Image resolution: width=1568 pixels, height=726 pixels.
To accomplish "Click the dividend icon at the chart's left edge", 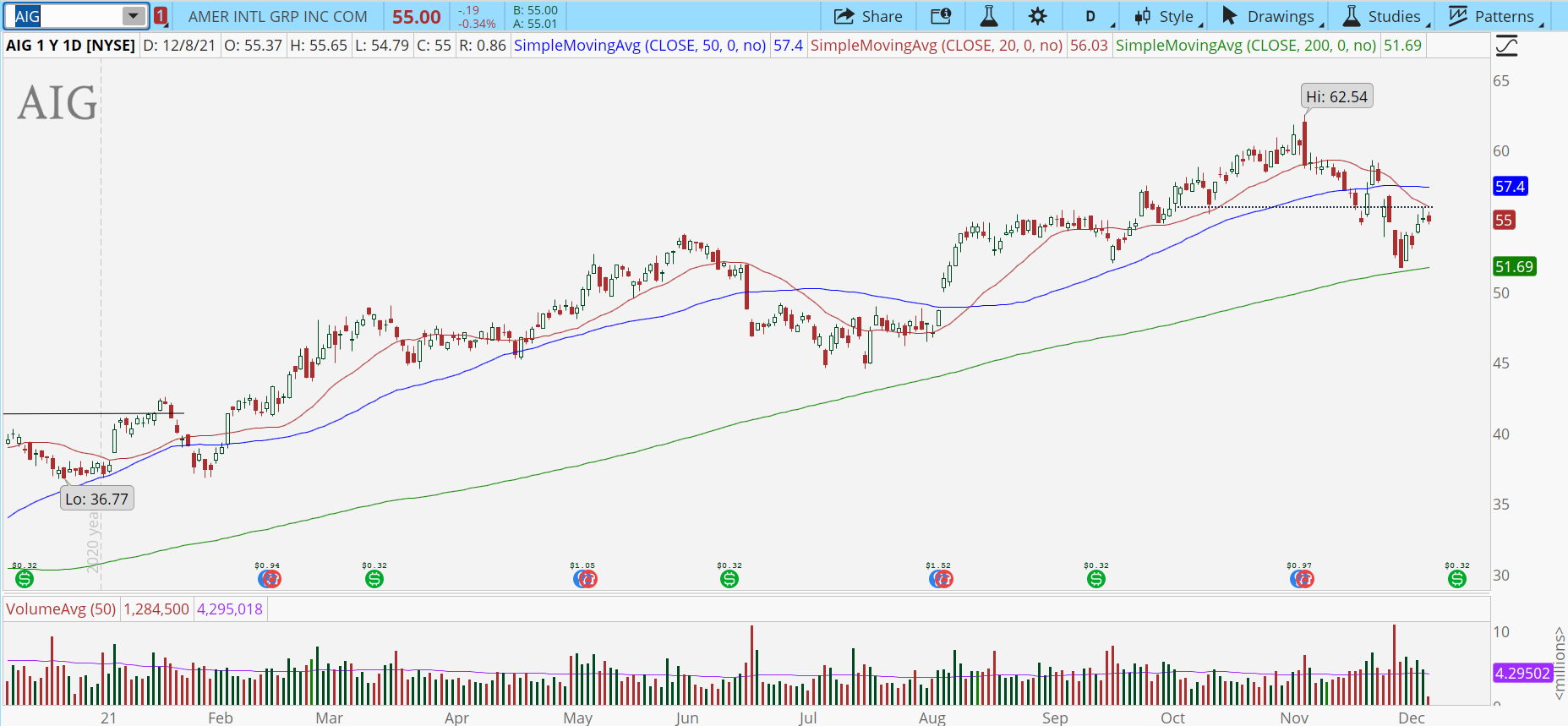I will click(25, 579).
